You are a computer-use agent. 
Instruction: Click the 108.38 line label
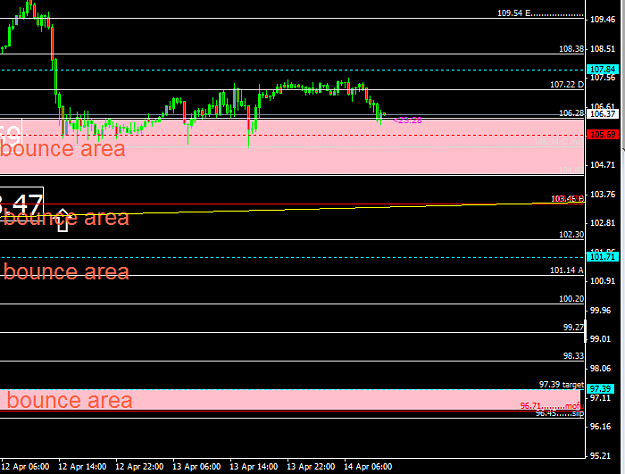point(571,49)
